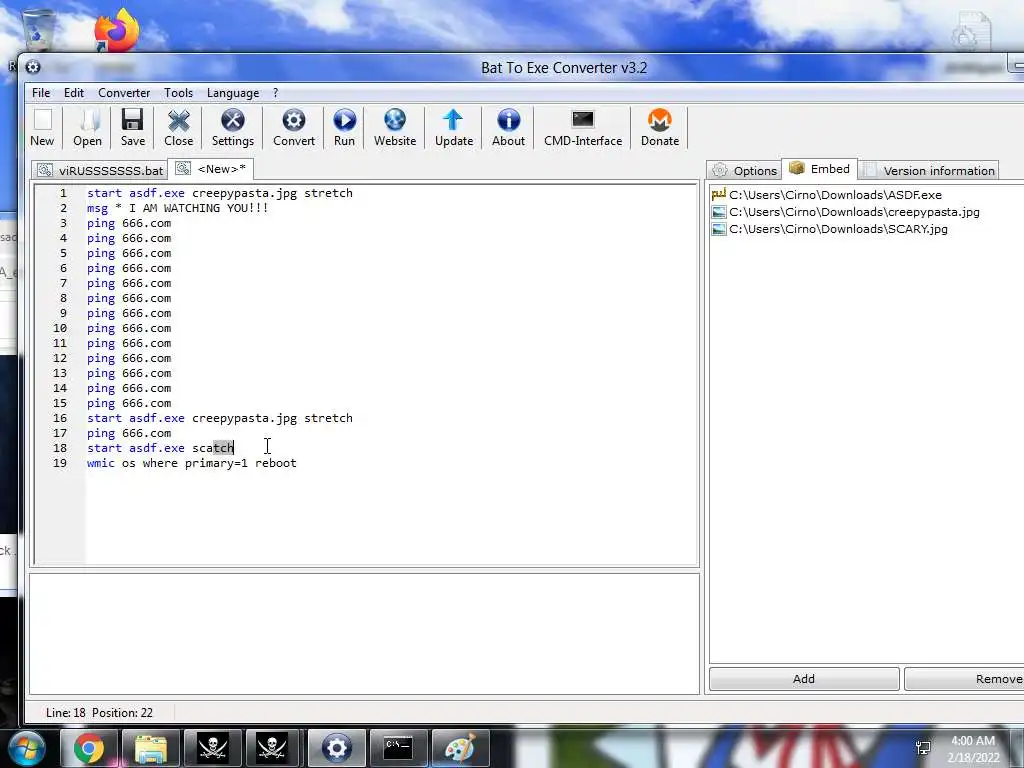Open the ? help menu
The image size is (1024, 768).
[276, 93]
